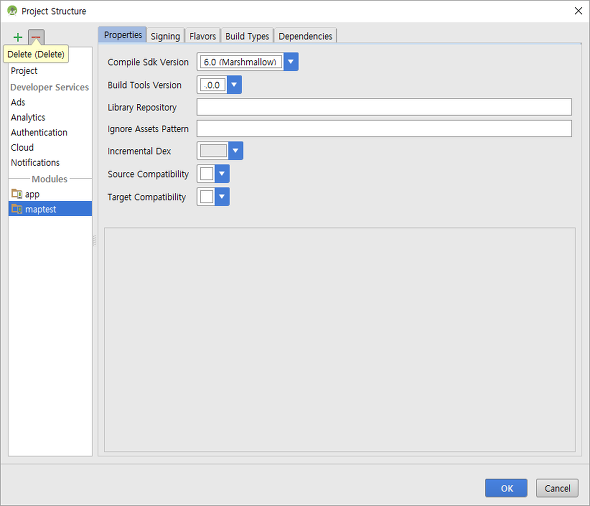Click the red minus delete module icon

(36, 37)
